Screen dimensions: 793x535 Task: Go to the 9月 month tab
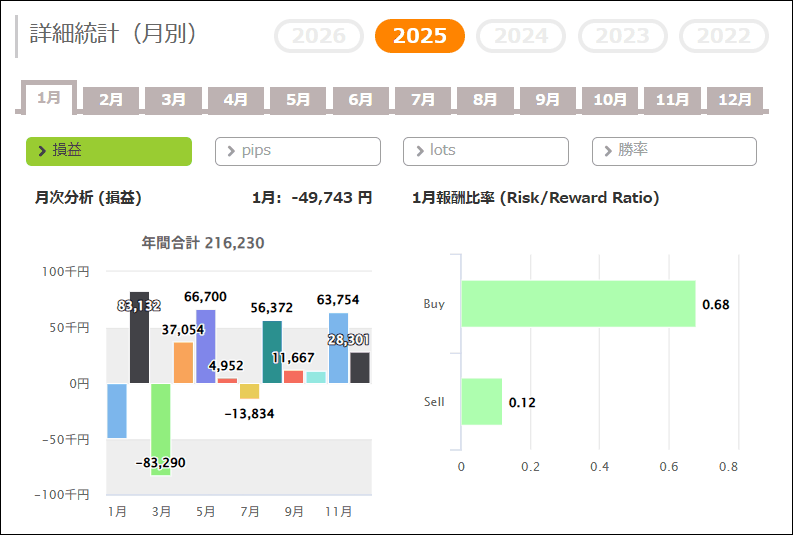pyautogui.click(x=547, y=100)
